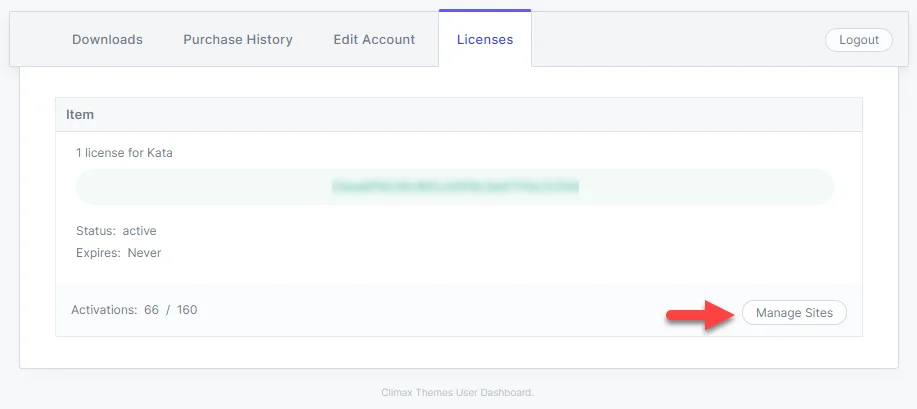Select the Licenses tab
This screenshot has height=409, width=917.
485,40
